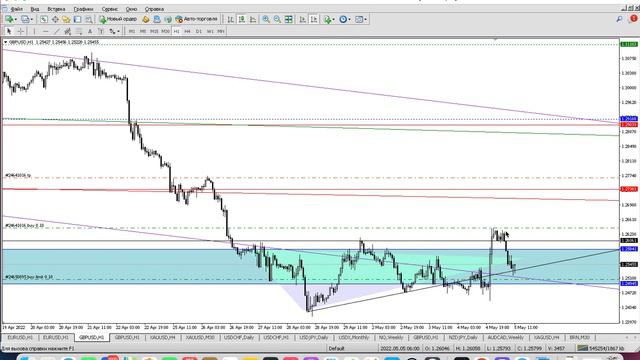The width and height of the screenshot is (640, 360).
Task: Select the Crosshair tool
Action: [x=20, y=31]
